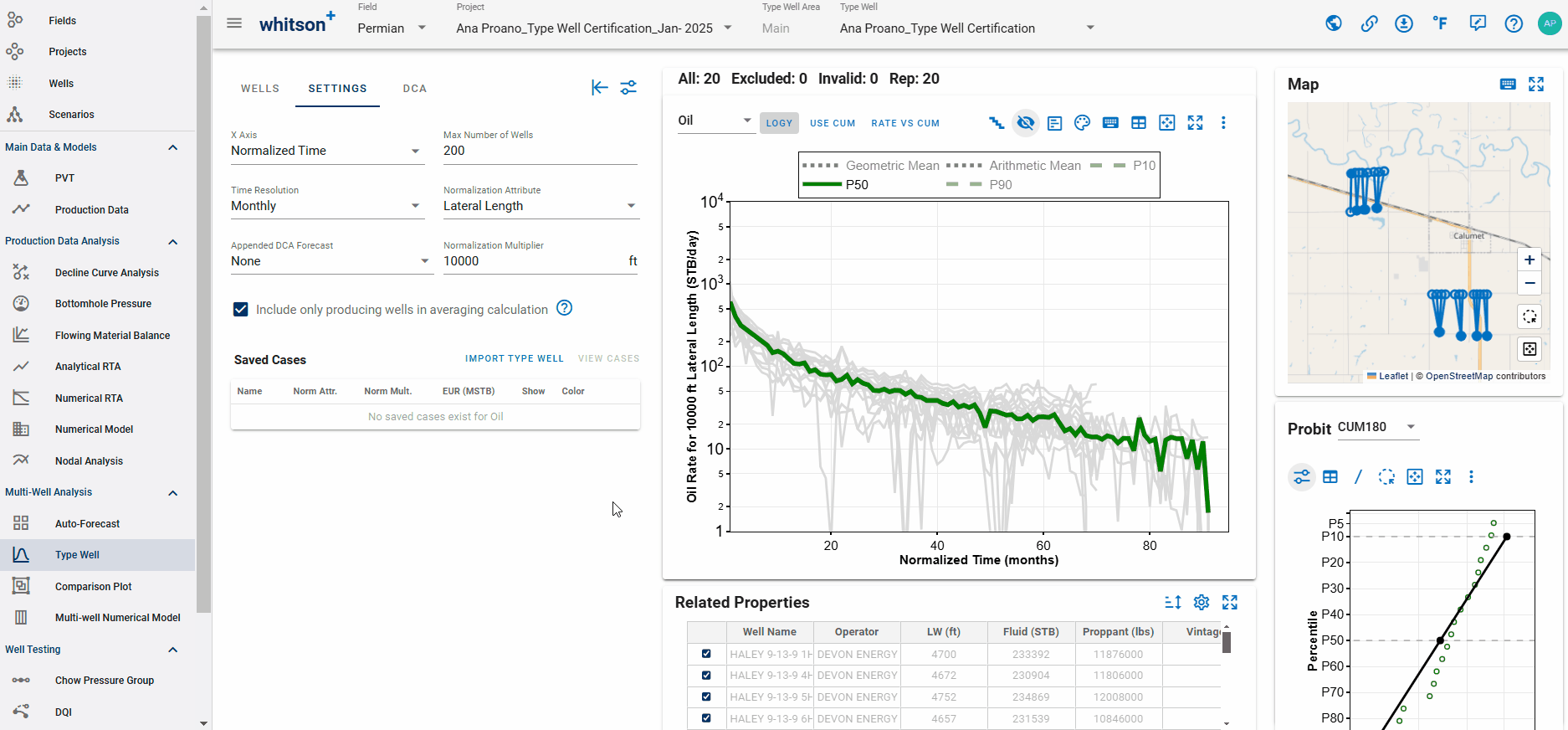Screen dimensions: 1568x730
Task: Toggle USE CUM option
Action: (833, 123)
